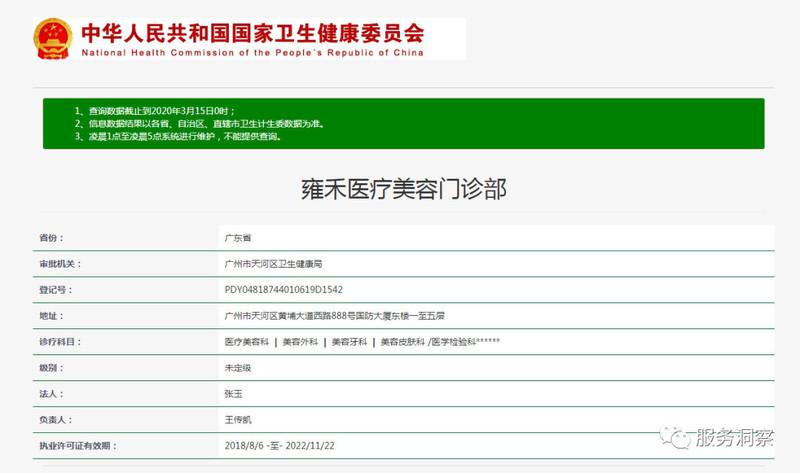The image size is (800, 473).
Task: Click the English National Health Commission subtitle
Action: click(x=252, y=53)
